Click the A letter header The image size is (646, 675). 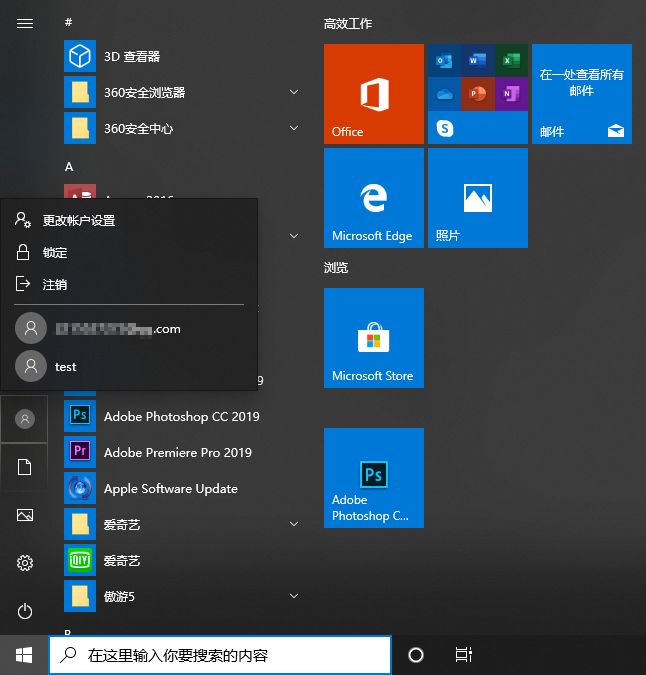pos(69,167)
